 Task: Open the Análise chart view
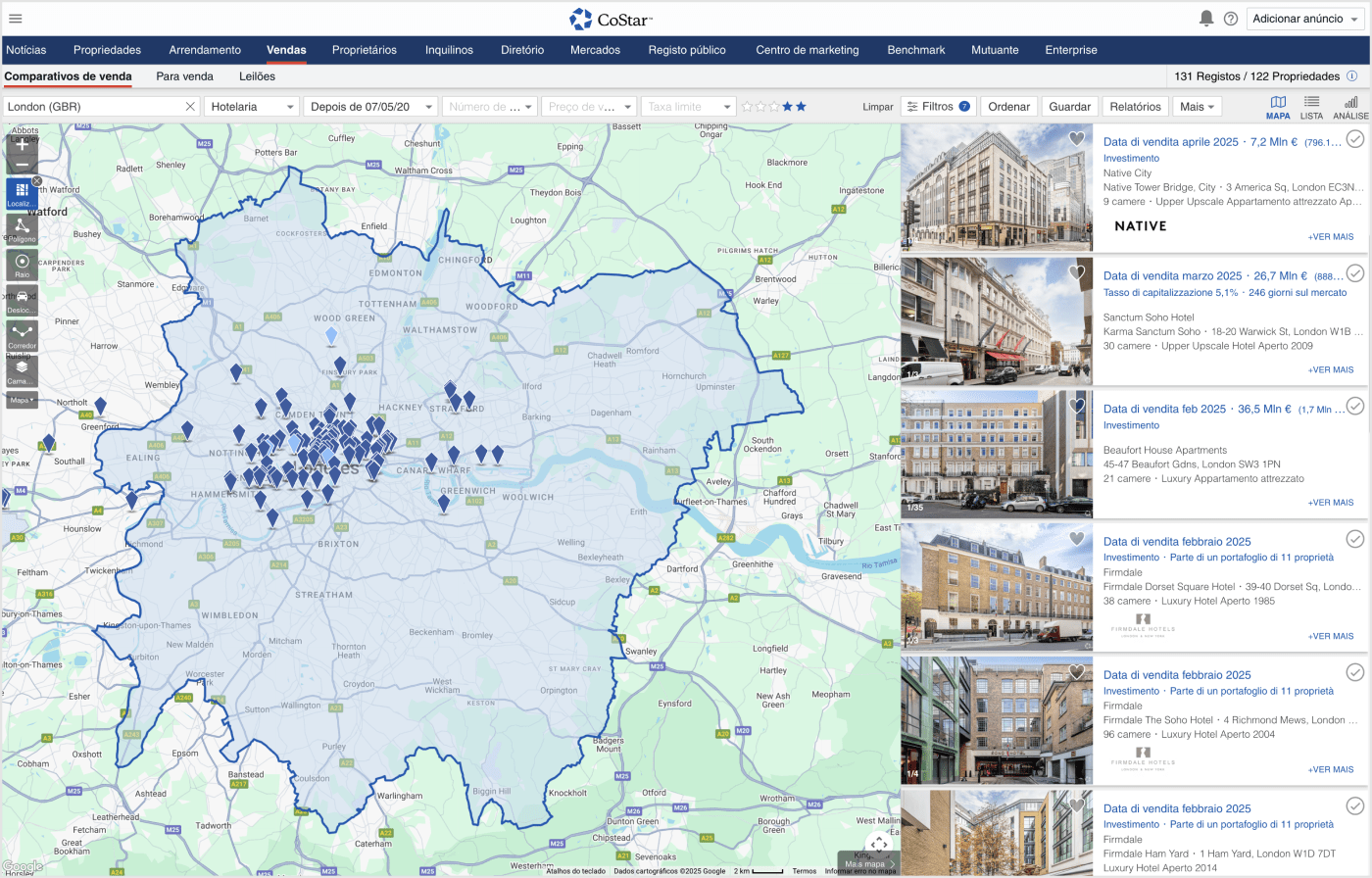pyautogui.click(x=1350, y=107)
